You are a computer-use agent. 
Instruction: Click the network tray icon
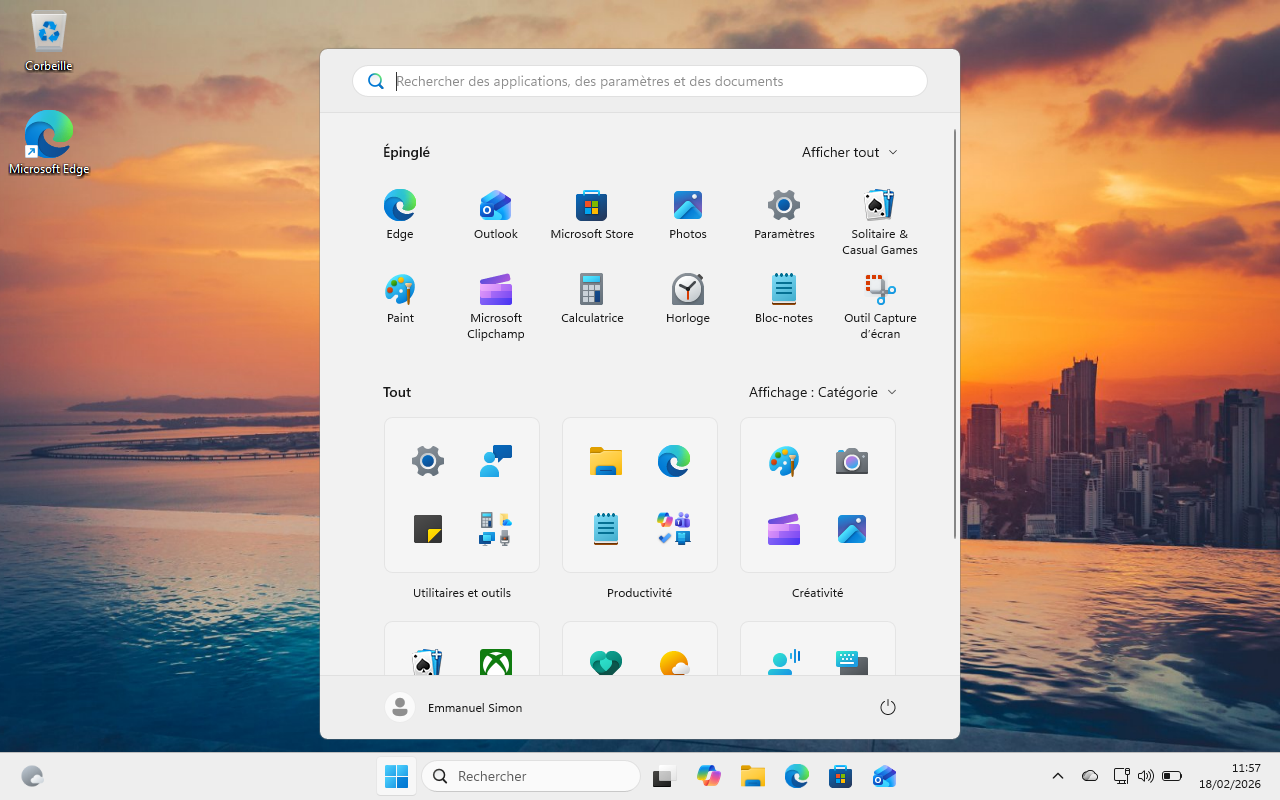pyautogui.click(x=1121, y=776)
